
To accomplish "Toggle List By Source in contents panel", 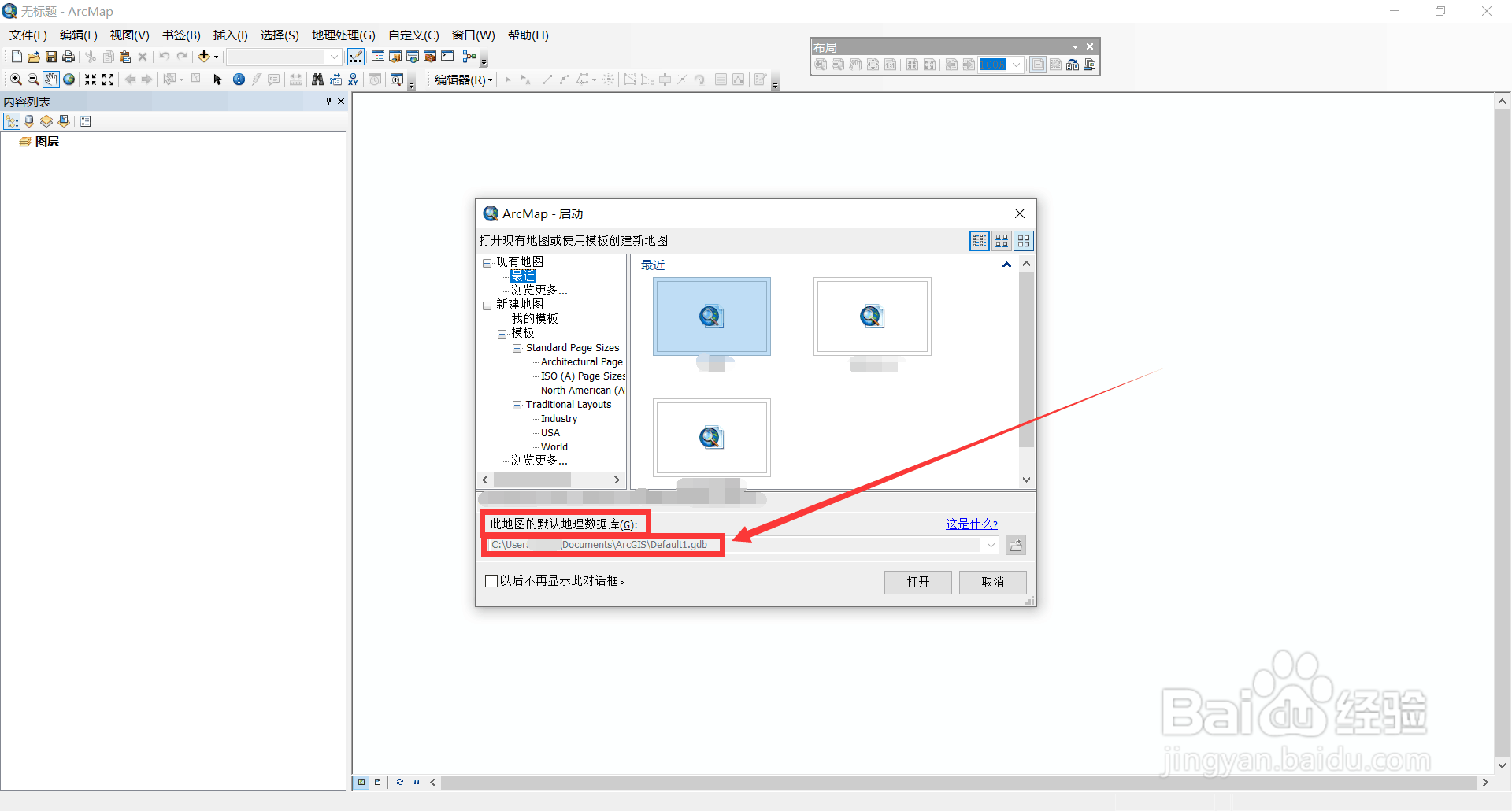I will [29, 121].
